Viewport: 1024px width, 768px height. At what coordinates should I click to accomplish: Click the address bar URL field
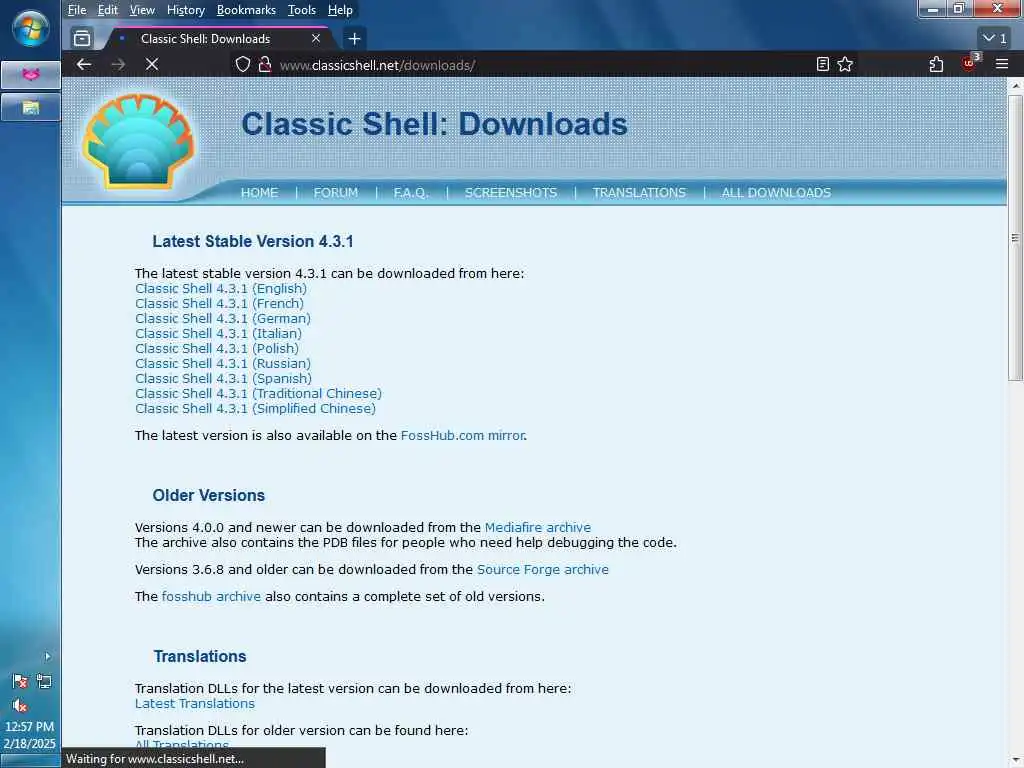tap(522, 65)
